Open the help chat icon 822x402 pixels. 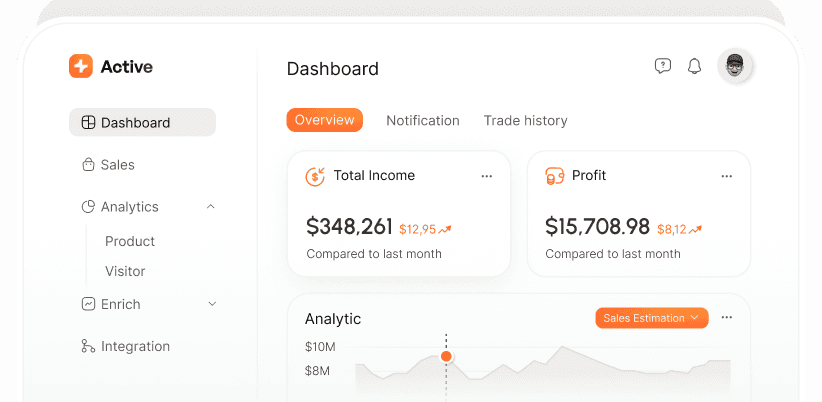pyautogui.click(x=662, y=66)
